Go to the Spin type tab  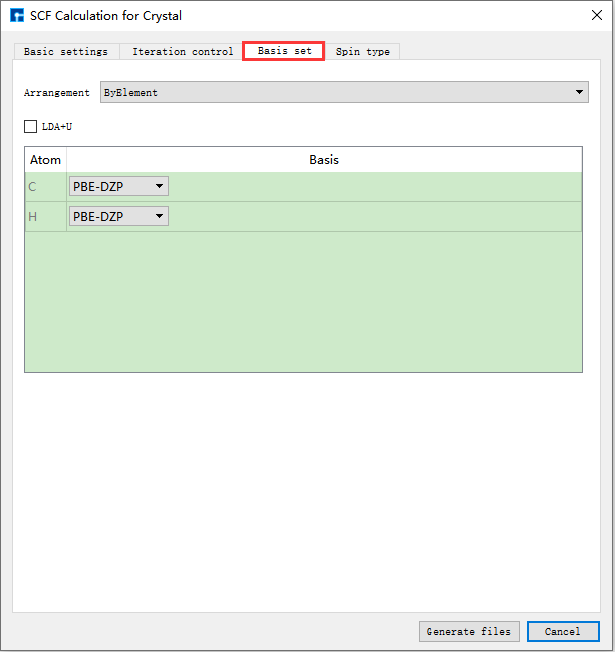(363, 52)
